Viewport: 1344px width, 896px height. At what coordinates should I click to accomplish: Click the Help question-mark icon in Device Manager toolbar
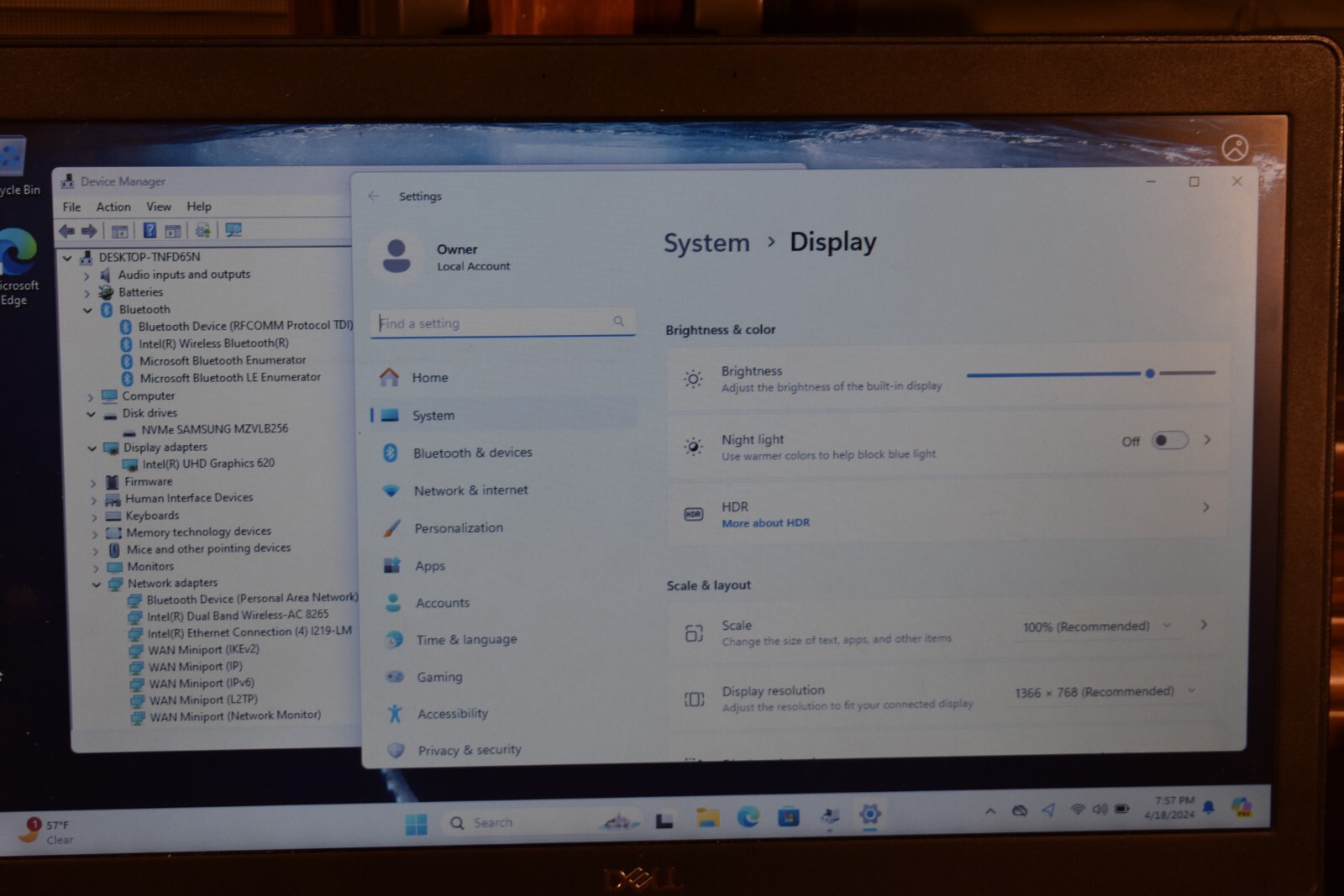(x=150, y=230)
